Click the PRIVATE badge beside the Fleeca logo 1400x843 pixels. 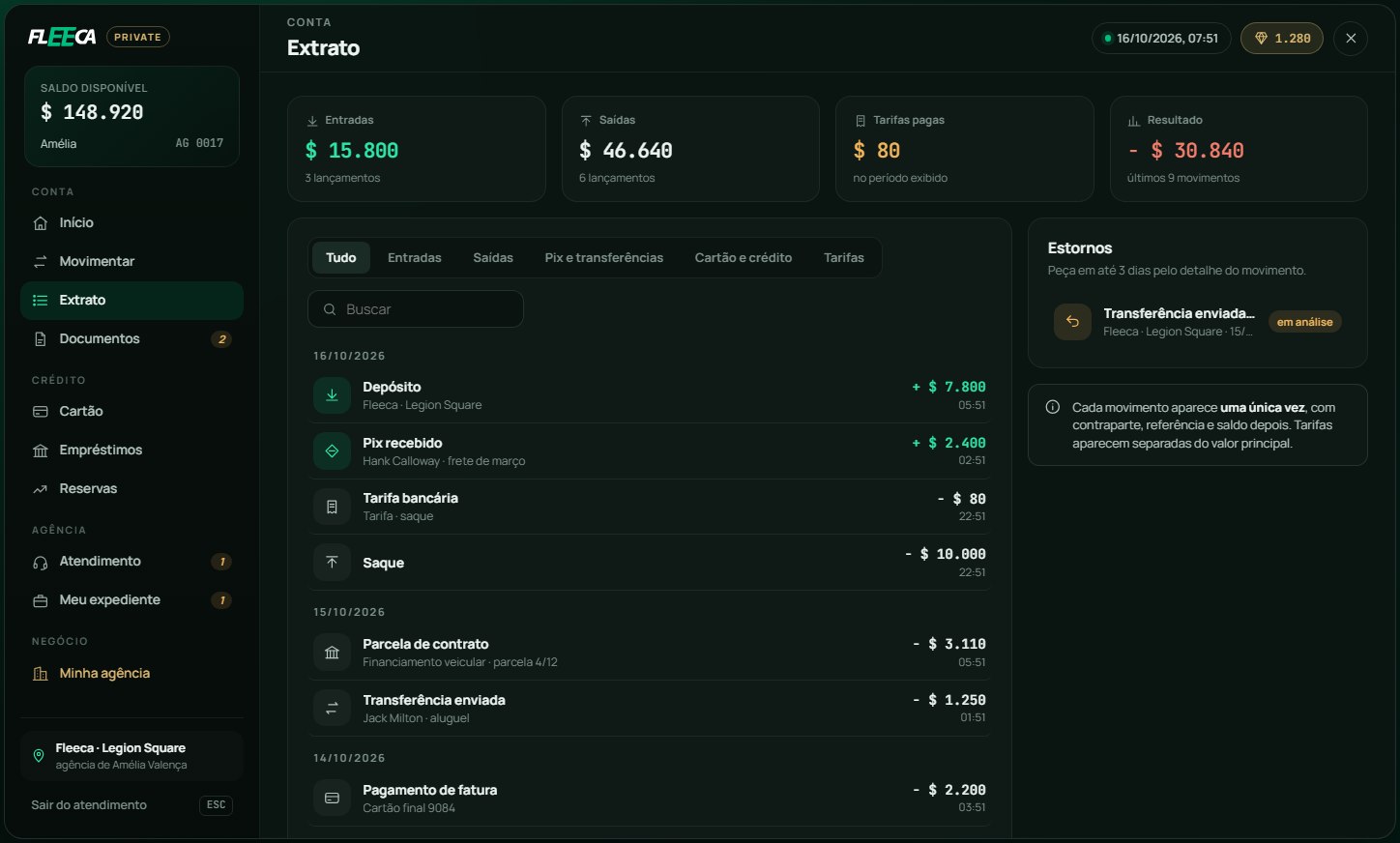click(x=138, y=38)
